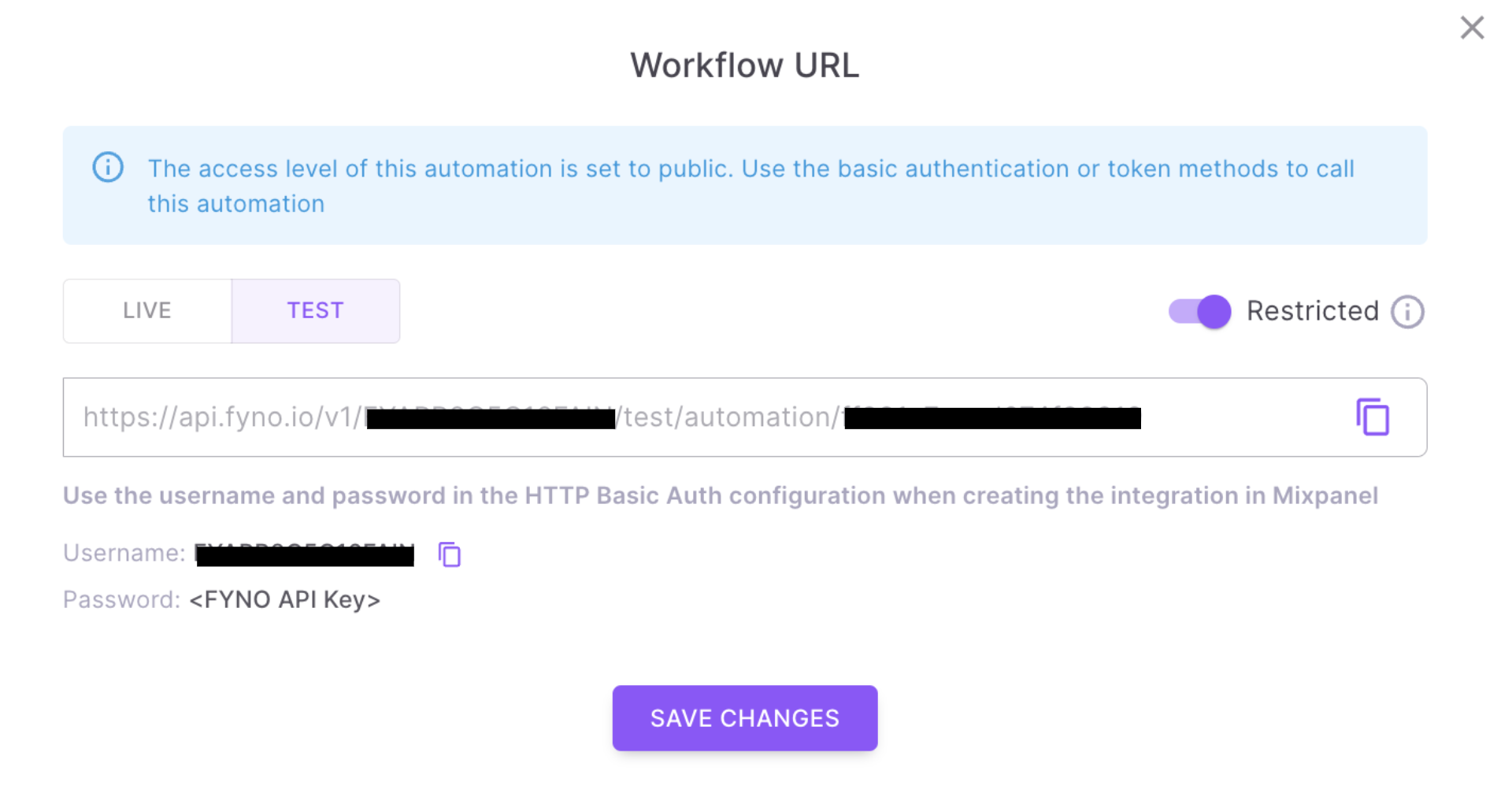Click the 'Username:' label

124,553
